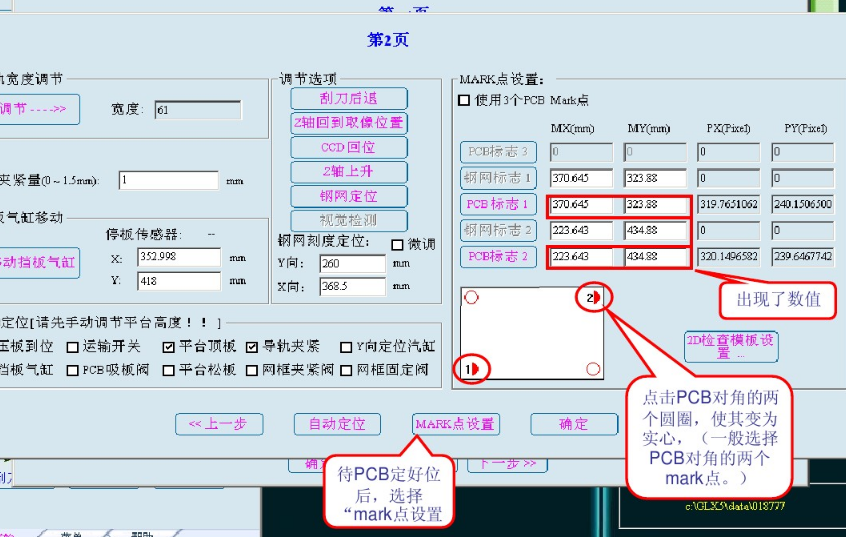Click the Y向 钢网刻度 input field
Viewport: 846px width, 537px height.
(352, 264)
